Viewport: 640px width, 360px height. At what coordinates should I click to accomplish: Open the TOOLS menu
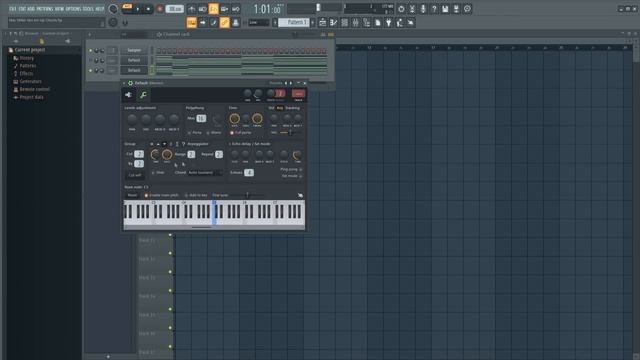[88, 9]
